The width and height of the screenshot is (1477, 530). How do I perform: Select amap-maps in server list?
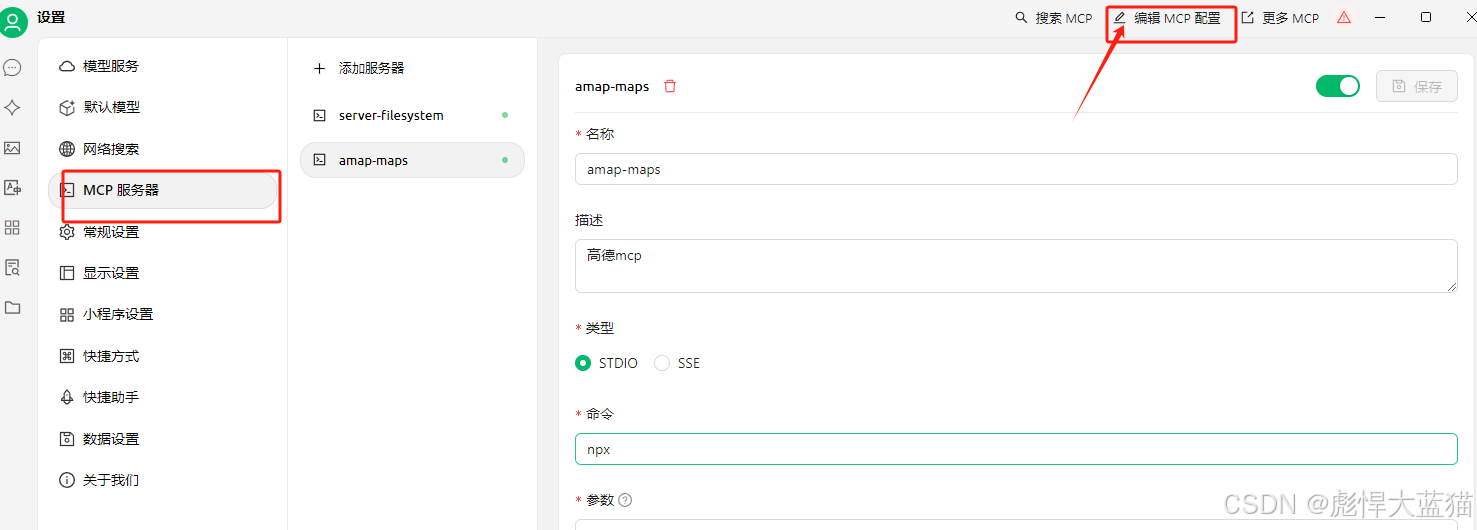pyautogui.click(x=412, y=160)
